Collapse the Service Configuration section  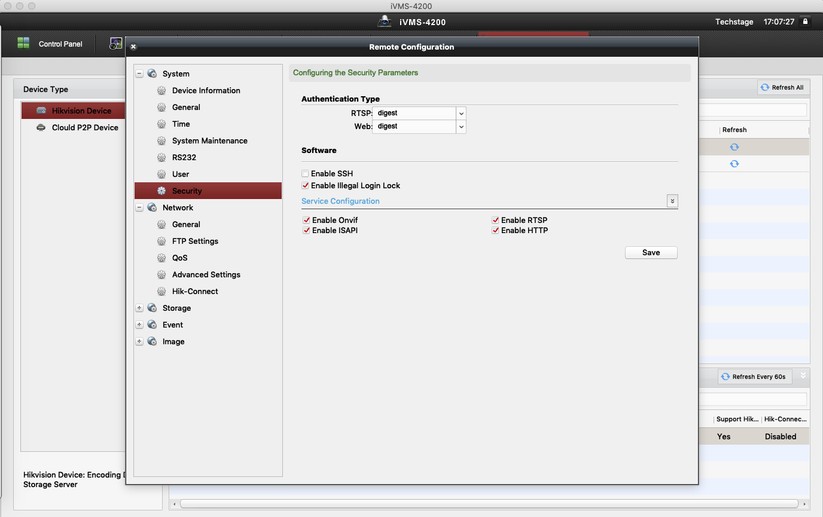(x=672, y=201)
